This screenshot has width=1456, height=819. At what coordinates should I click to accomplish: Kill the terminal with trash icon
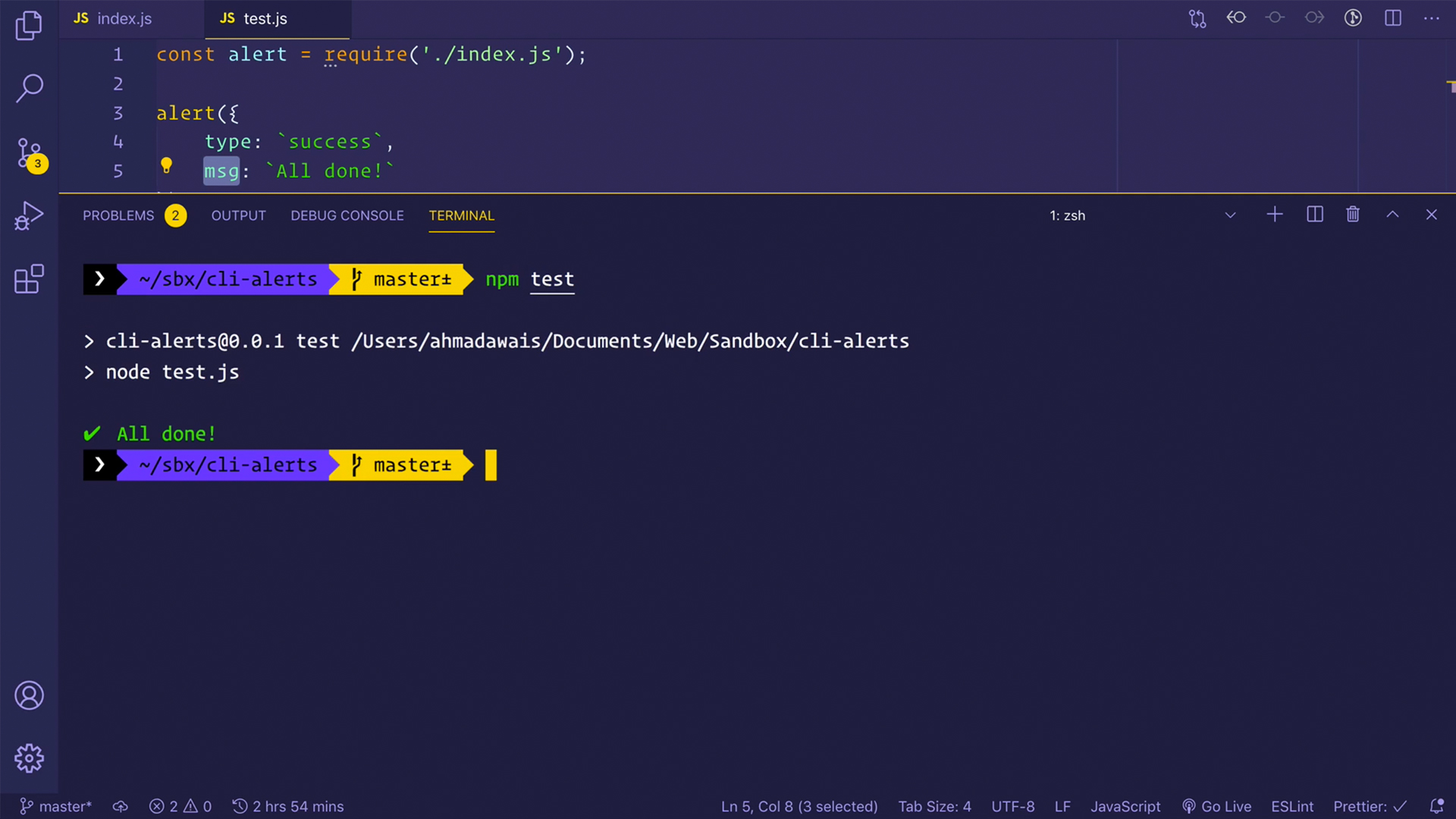1353,215
